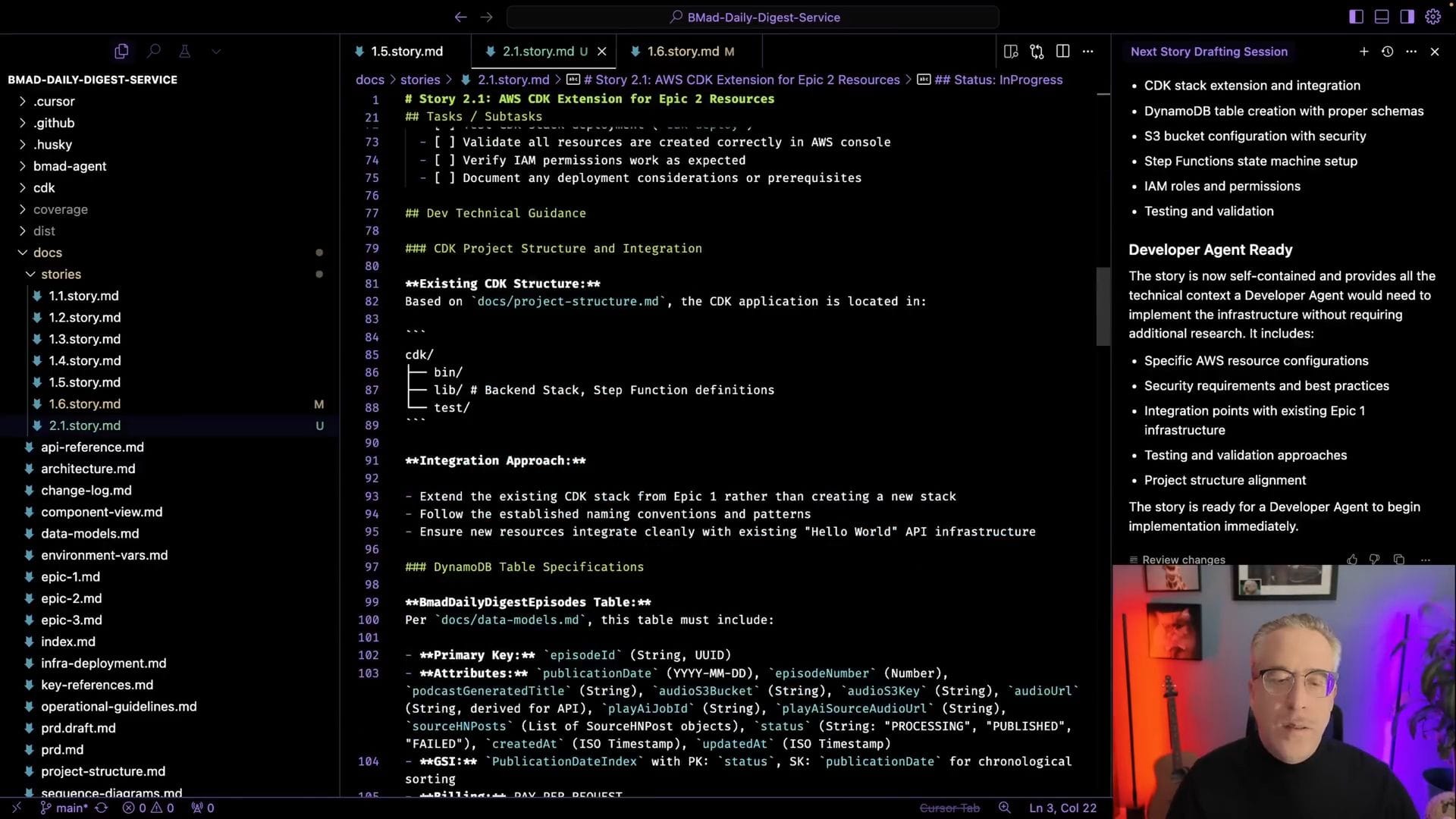Viewport: 1456px width, 819px height.
Task: Click Review changes in chat panel
Action: (x=1183, y=560)
